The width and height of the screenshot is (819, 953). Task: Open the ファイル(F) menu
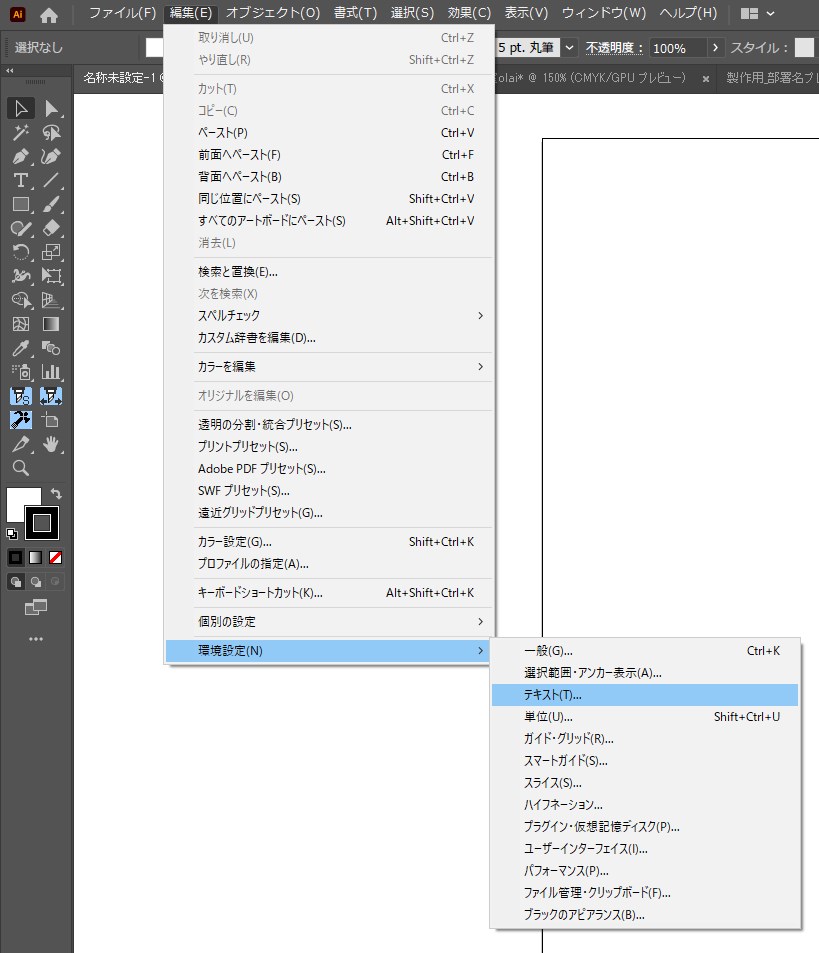click(123, 13)
